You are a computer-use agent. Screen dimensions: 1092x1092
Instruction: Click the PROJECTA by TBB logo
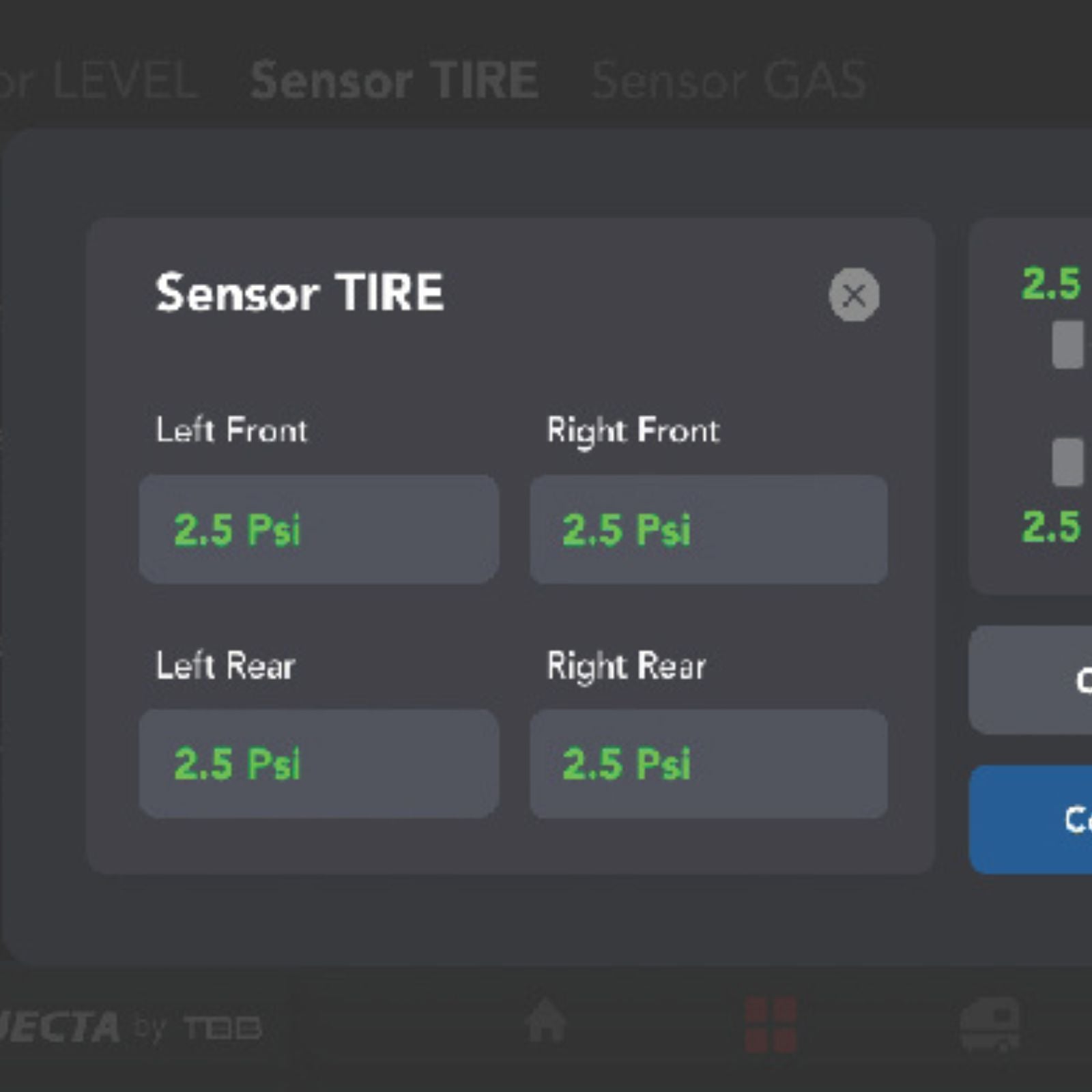130,1027
